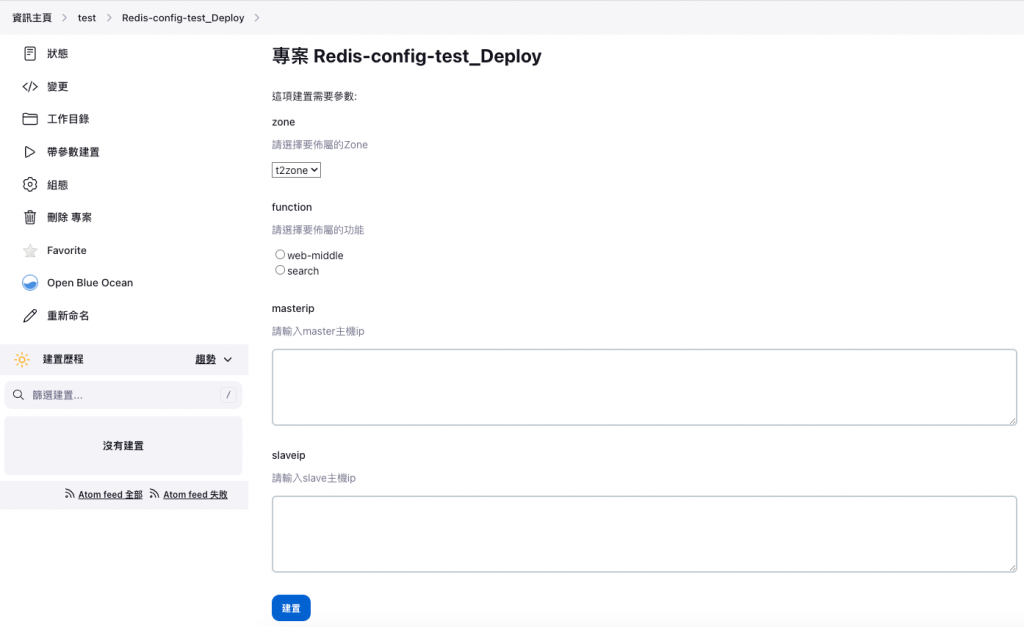1024x627 pixels.
Task: Click the blue 建置 build button
Action: coord(291,608)
